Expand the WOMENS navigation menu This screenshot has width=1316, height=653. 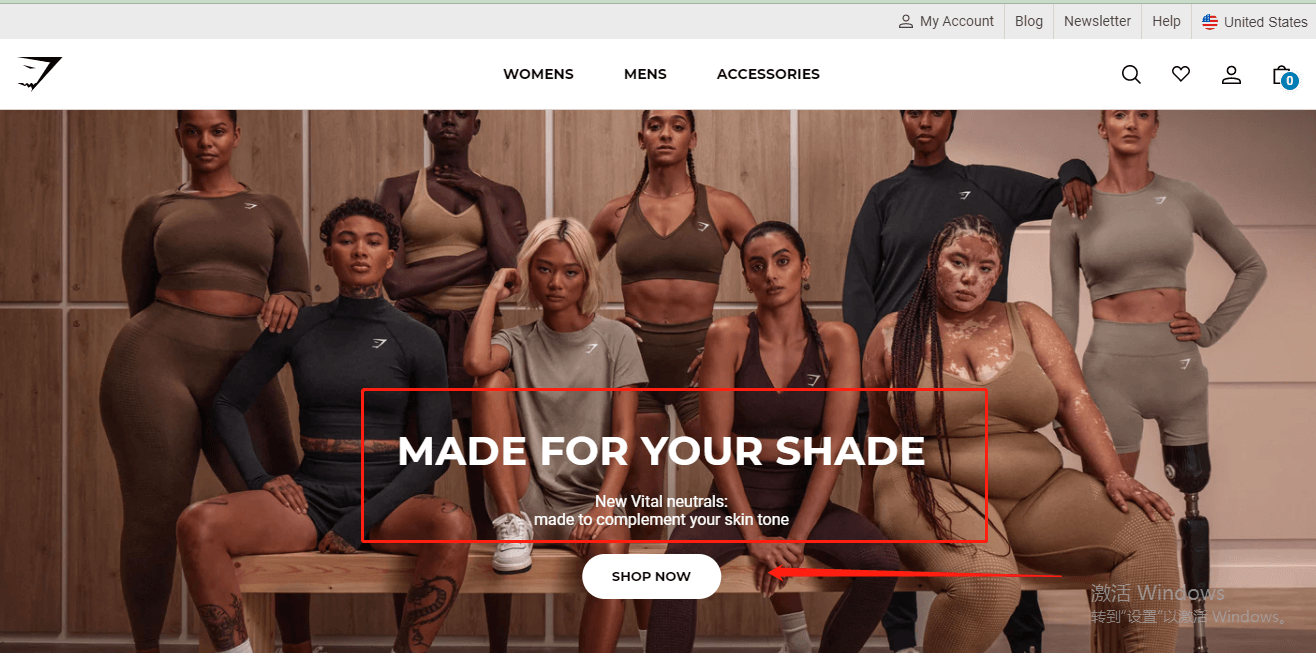(x=538, y=74)
